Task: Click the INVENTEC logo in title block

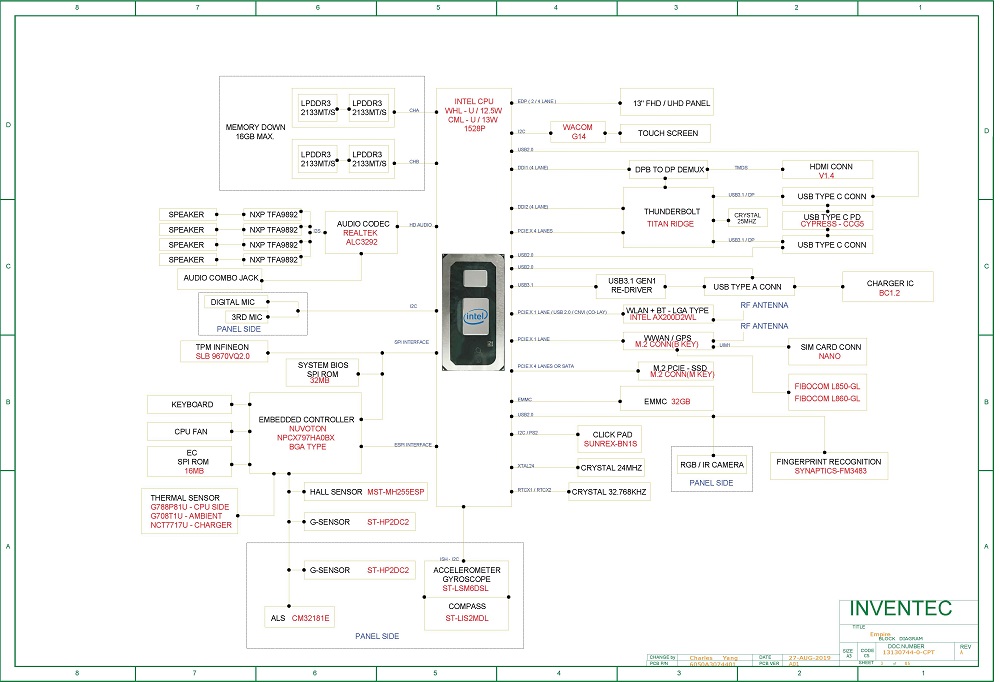Action: click(901, 609)
